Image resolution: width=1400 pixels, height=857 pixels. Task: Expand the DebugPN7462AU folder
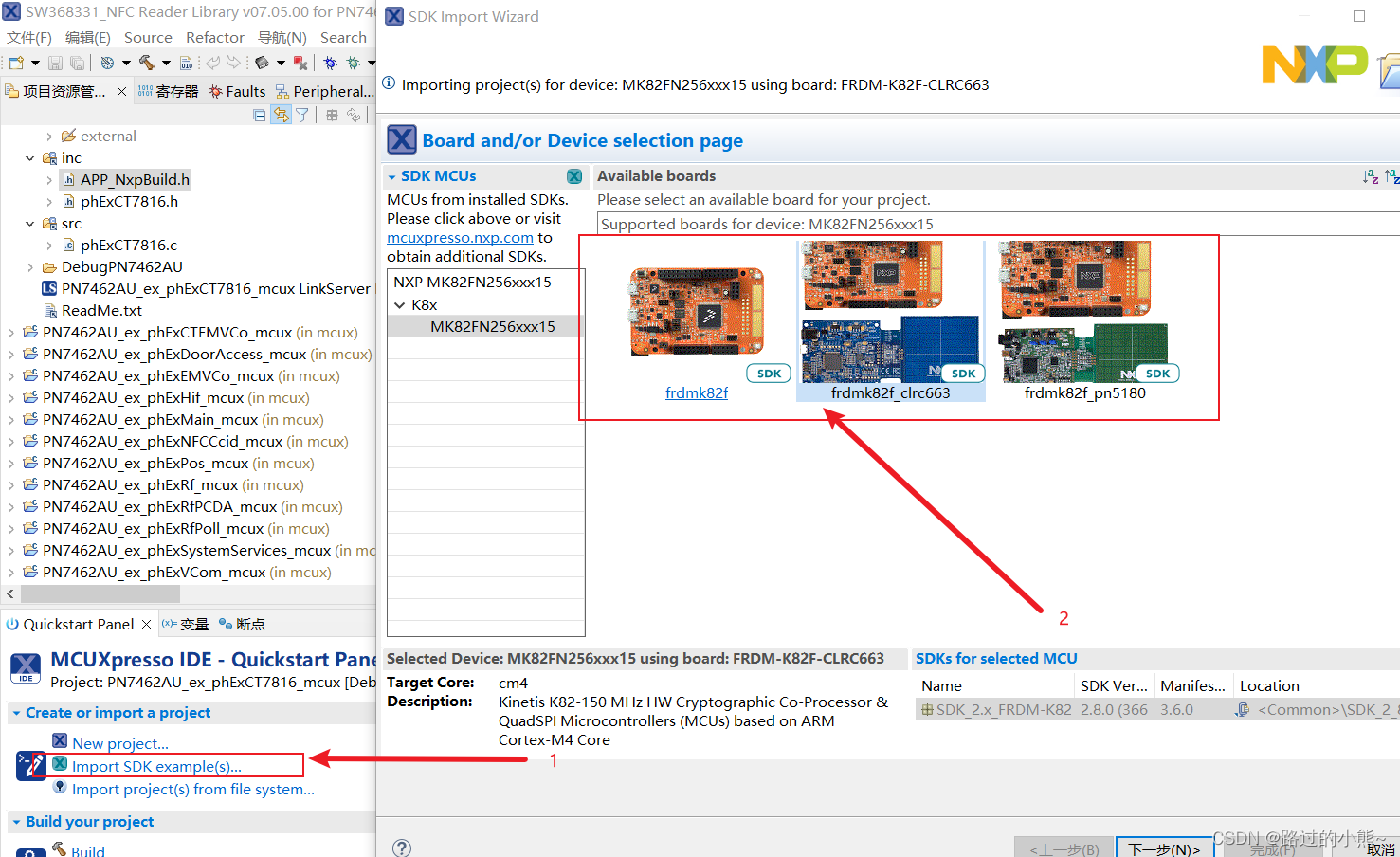30,267
